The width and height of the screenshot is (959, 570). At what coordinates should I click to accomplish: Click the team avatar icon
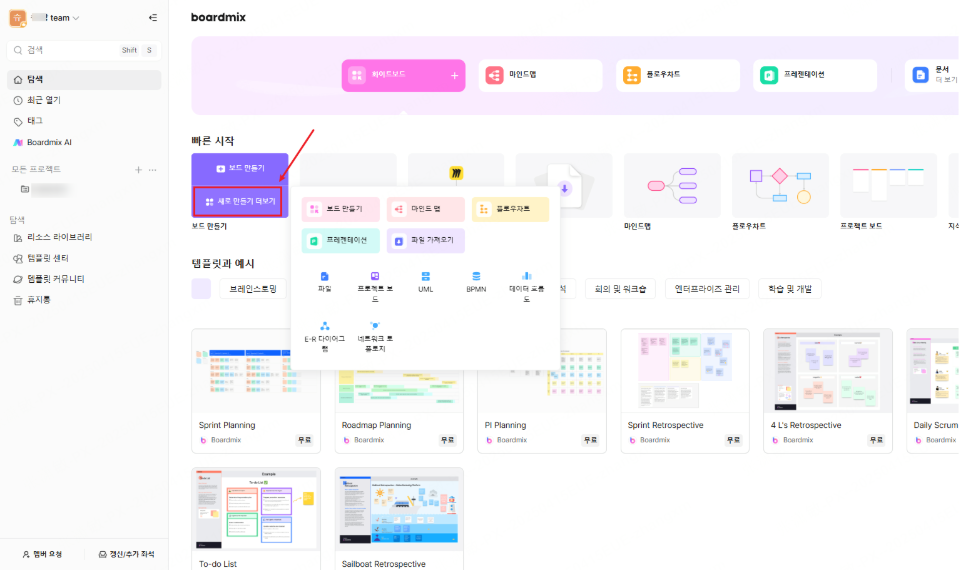click(18, 18)
